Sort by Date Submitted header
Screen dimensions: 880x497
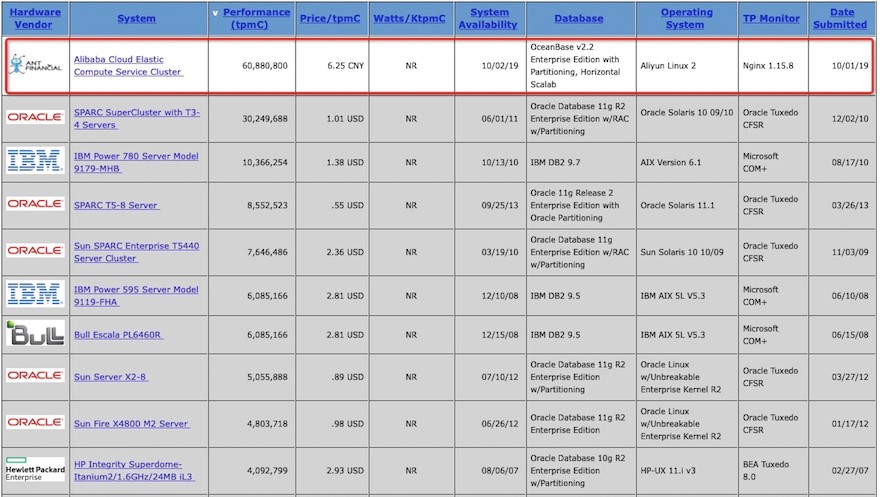point(840,19)
